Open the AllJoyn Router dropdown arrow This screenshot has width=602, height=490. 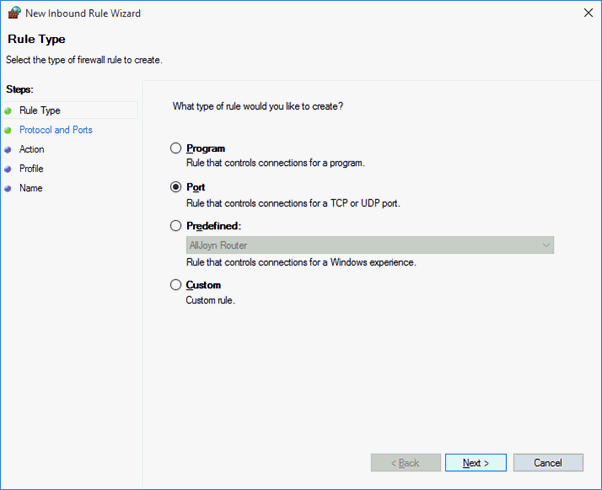click(546, 245)
